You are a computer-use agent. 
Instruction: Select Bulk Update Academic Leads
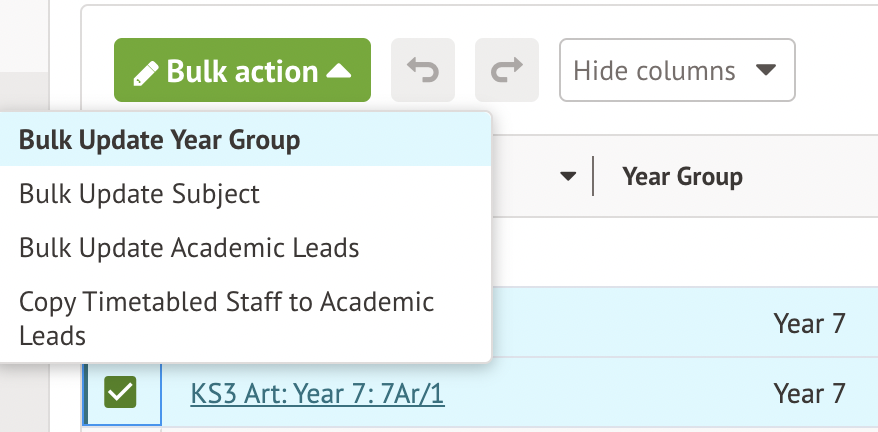pyautogui.click(x=189, y=247)
